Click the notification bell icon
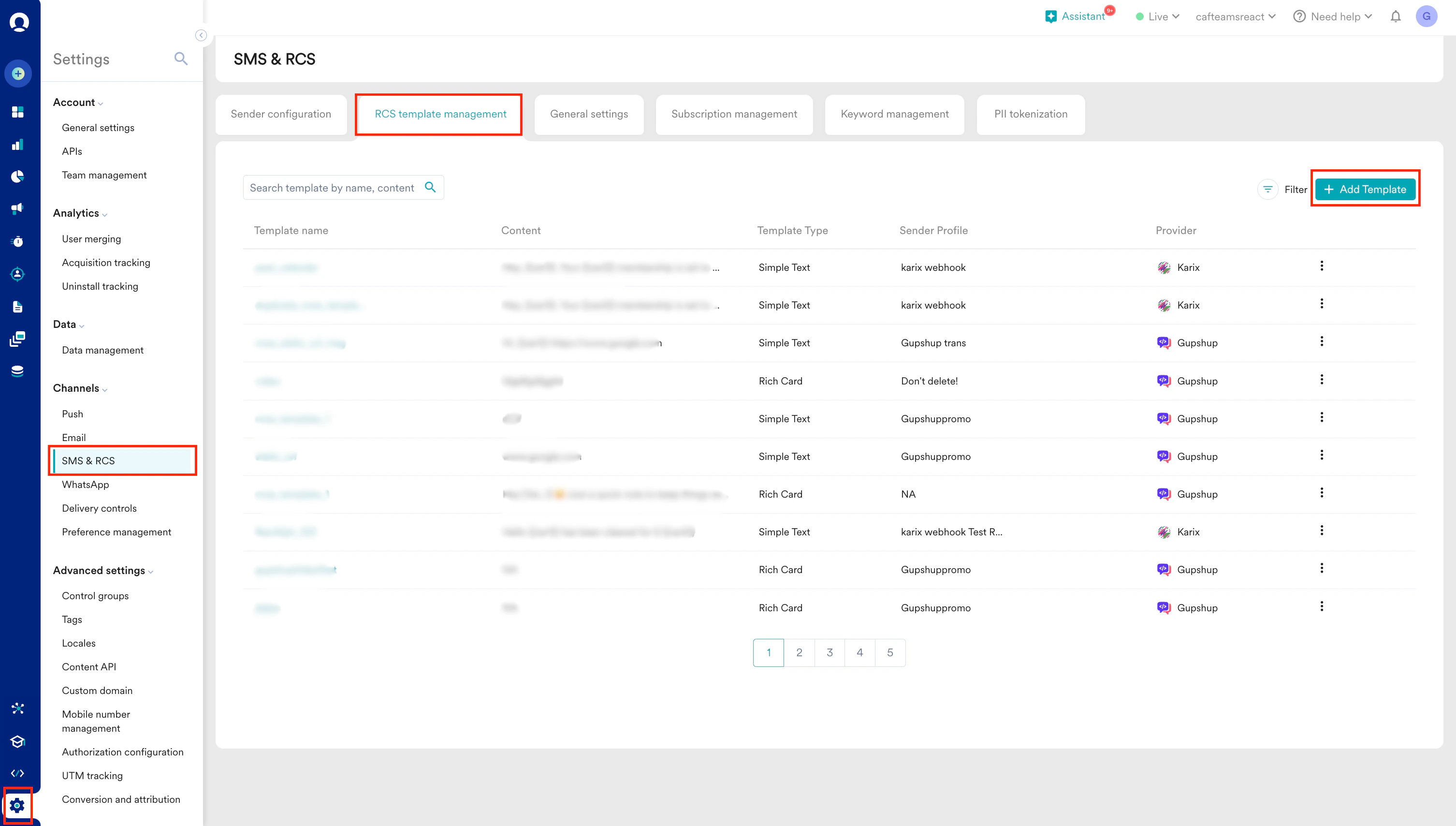1456x826 pixels. (x=1395, y=16)
